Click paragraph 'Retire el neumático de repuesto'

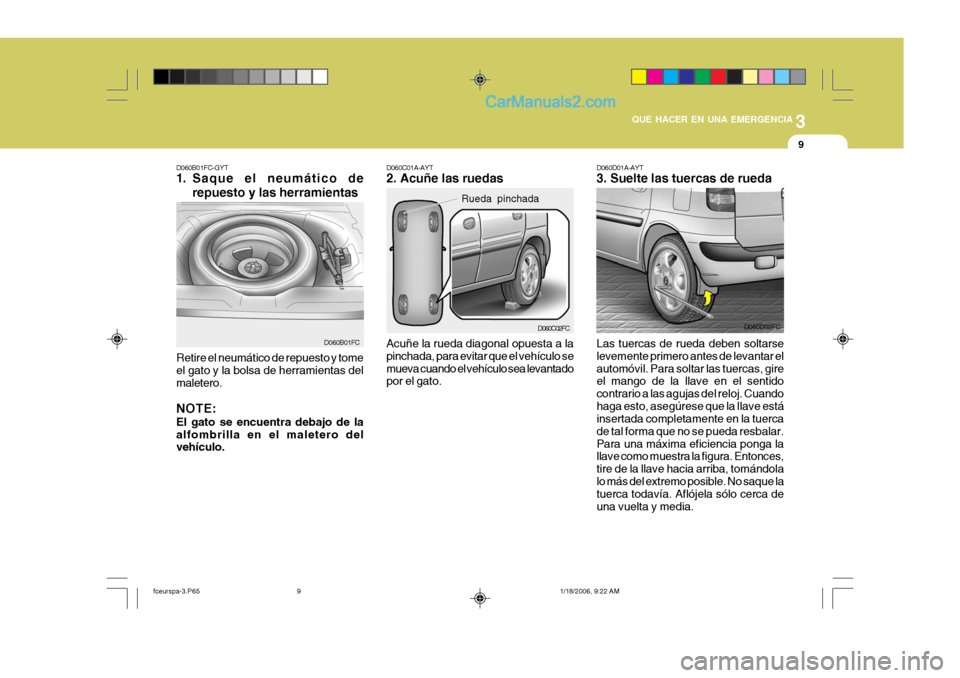pos(270,370)
